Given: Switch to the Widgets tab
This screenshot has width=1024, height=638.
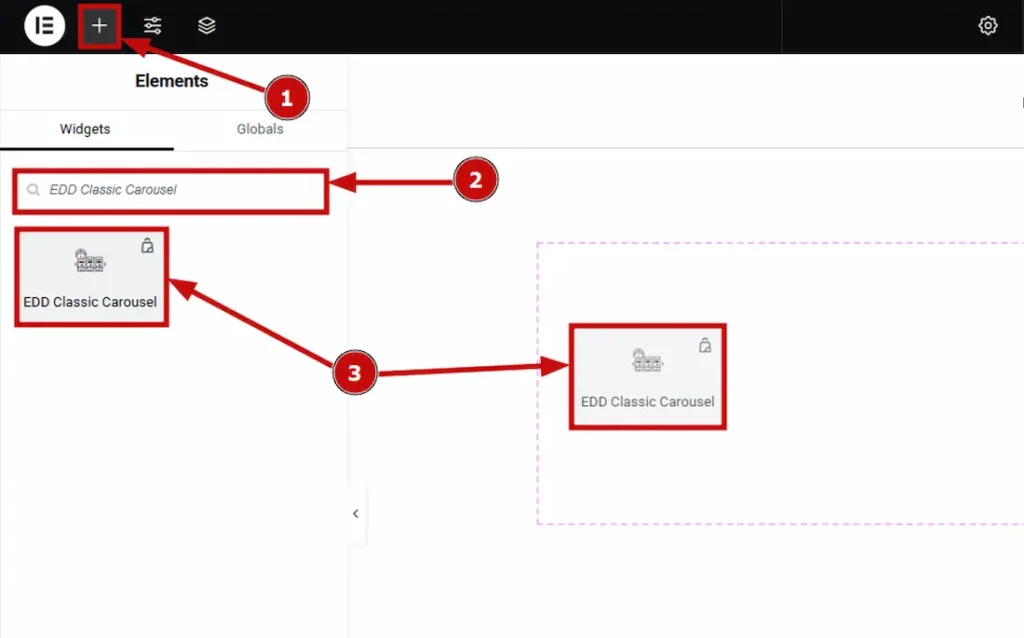Looking at the screenshot, I should (85, 129).
